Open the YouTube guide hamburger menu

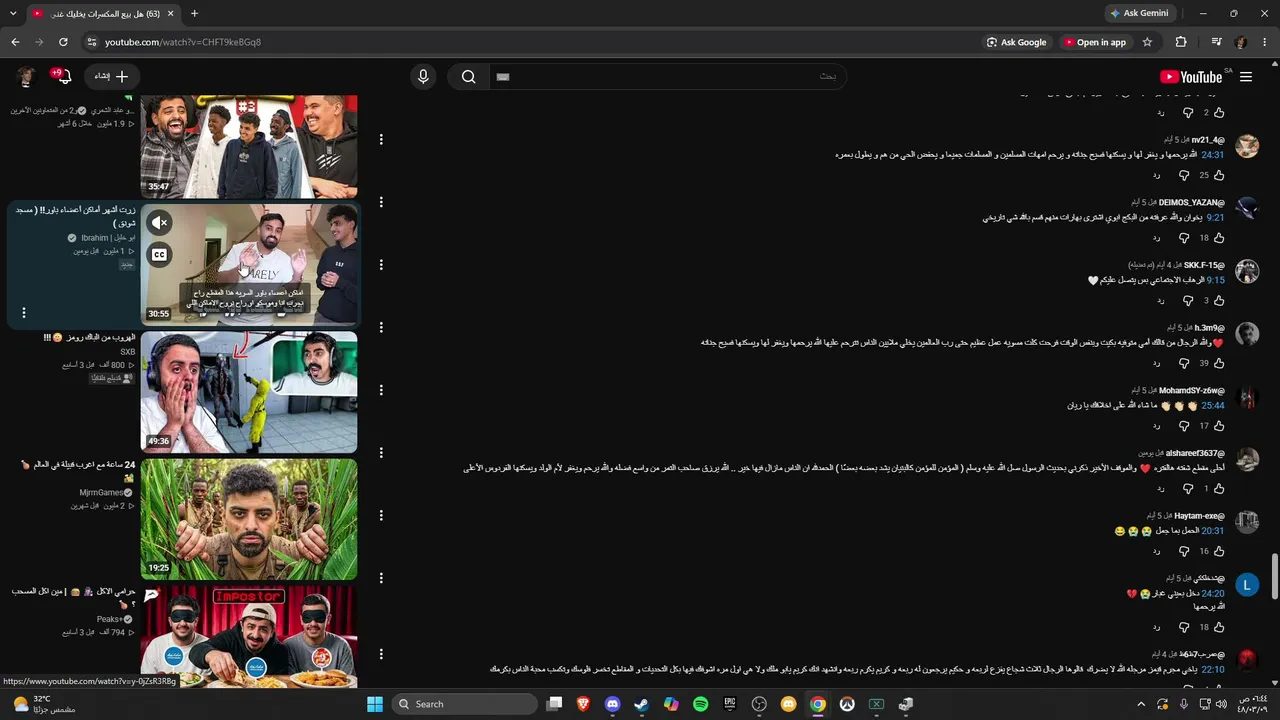[x=1246, y=77]
